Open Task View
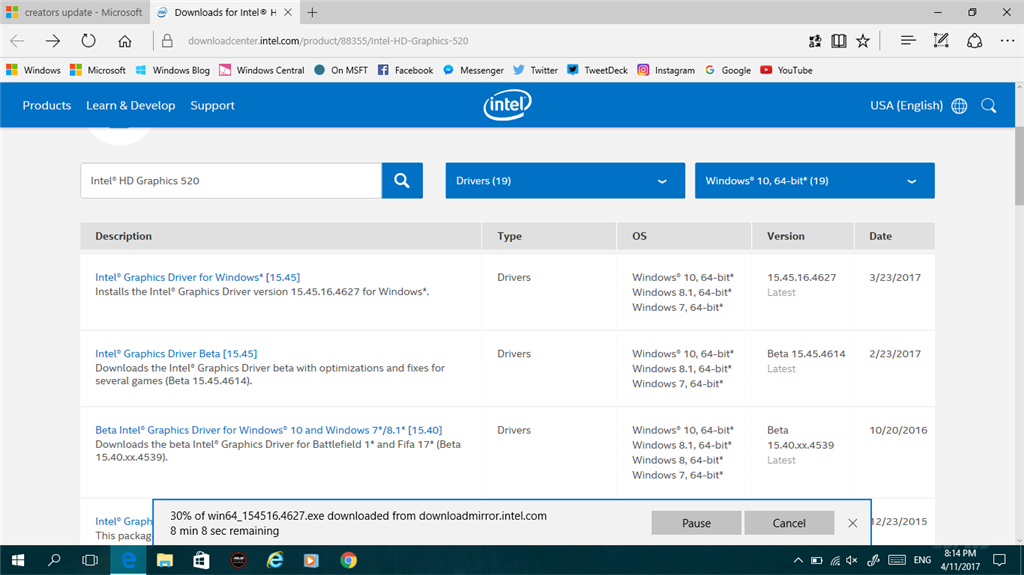The image size is (1024, 575). (90, 560)
